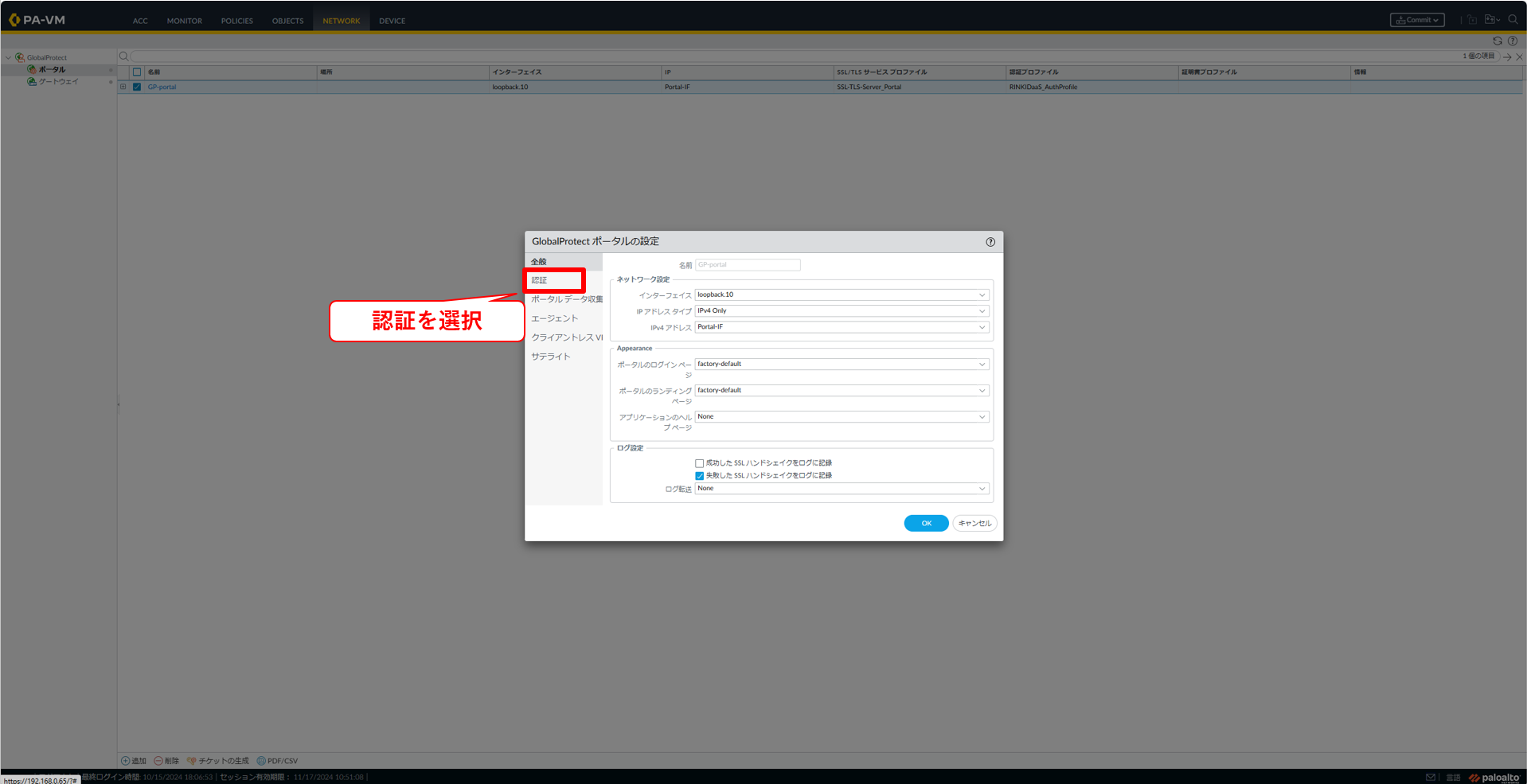The width and height of the screenshot is (1527, 784).
Task: Open the MONITOR top menu
Action: (185, 21)
